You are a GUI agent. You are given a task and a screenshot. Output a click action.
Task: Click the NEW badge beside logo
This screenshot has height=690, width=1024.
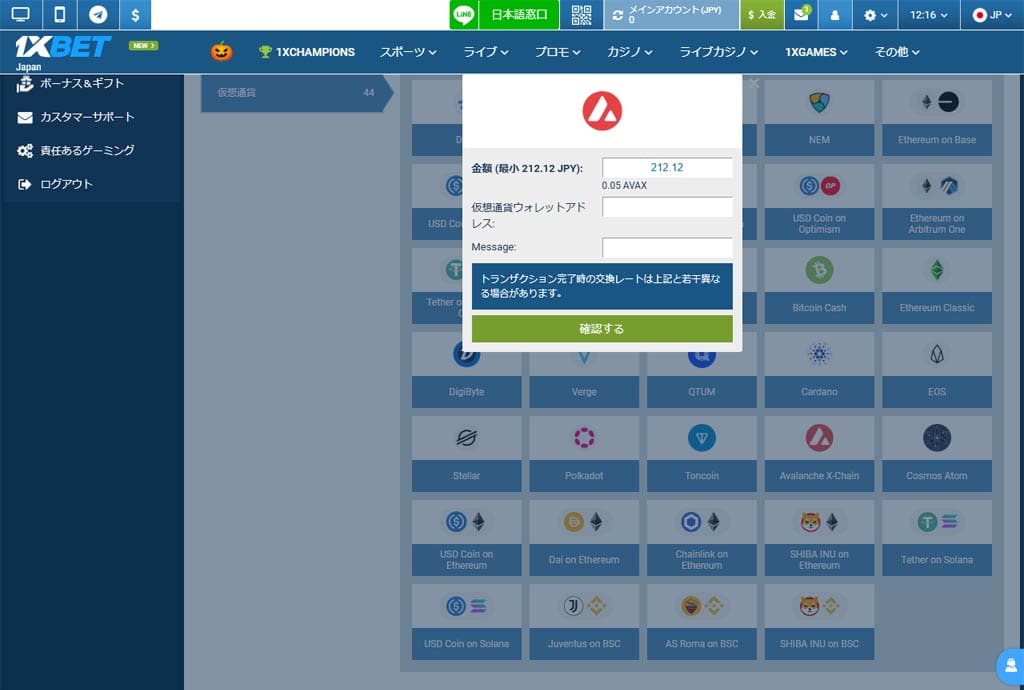click(x=143, y=46)
